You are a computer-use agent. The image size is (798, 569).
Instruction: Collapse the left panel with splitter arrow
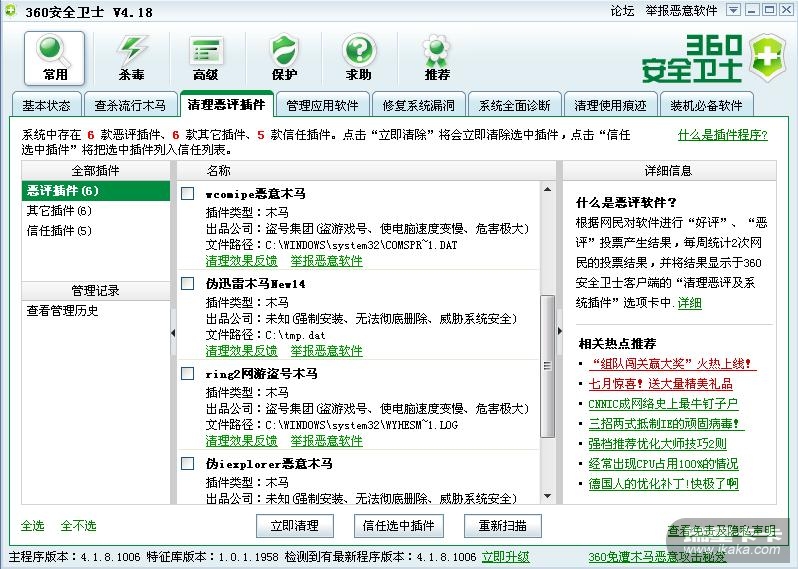[173, 333]
